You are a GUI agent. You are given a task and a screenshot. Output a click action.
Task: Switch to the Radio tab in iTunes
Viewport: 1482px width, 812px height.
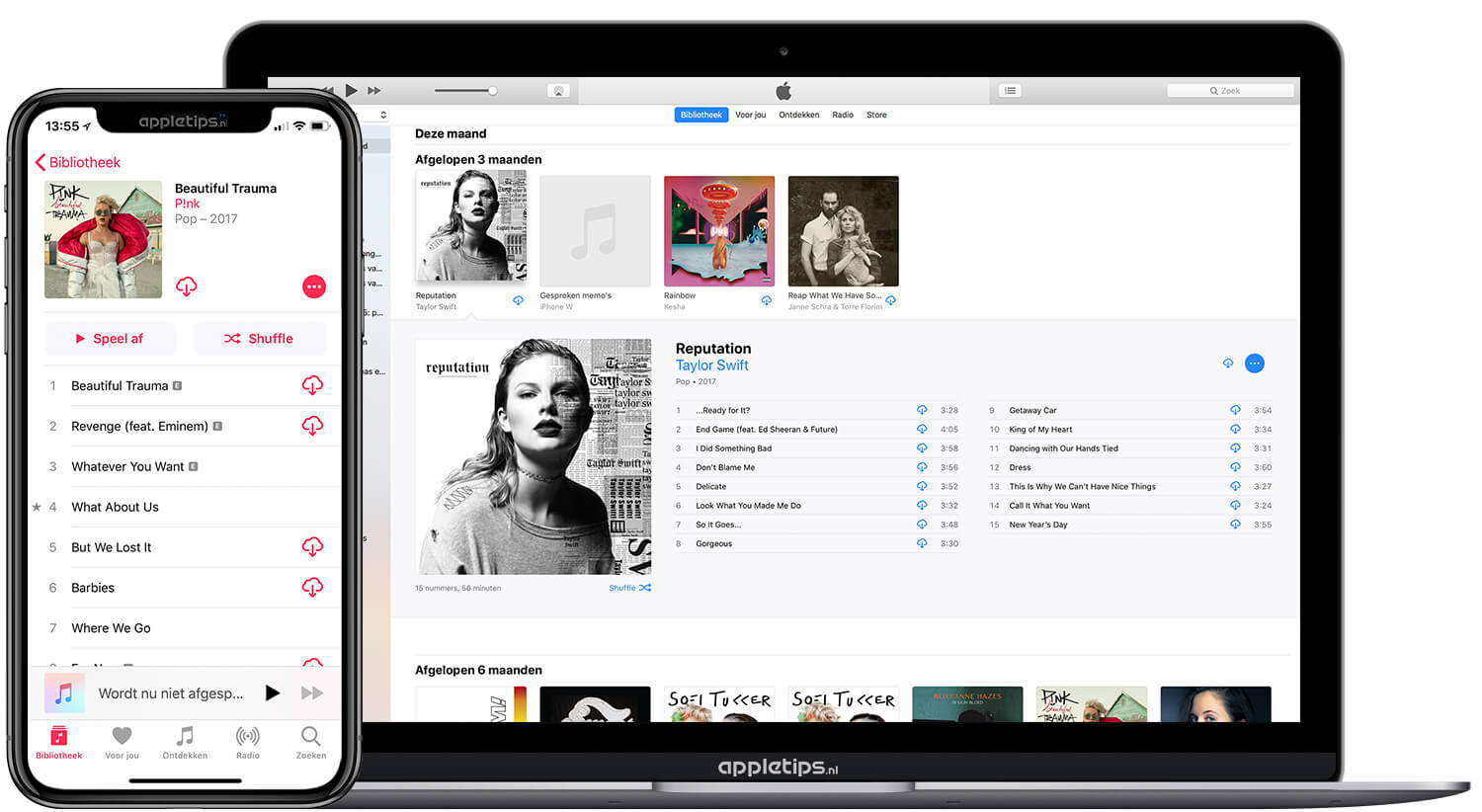(x=843, y=115)
